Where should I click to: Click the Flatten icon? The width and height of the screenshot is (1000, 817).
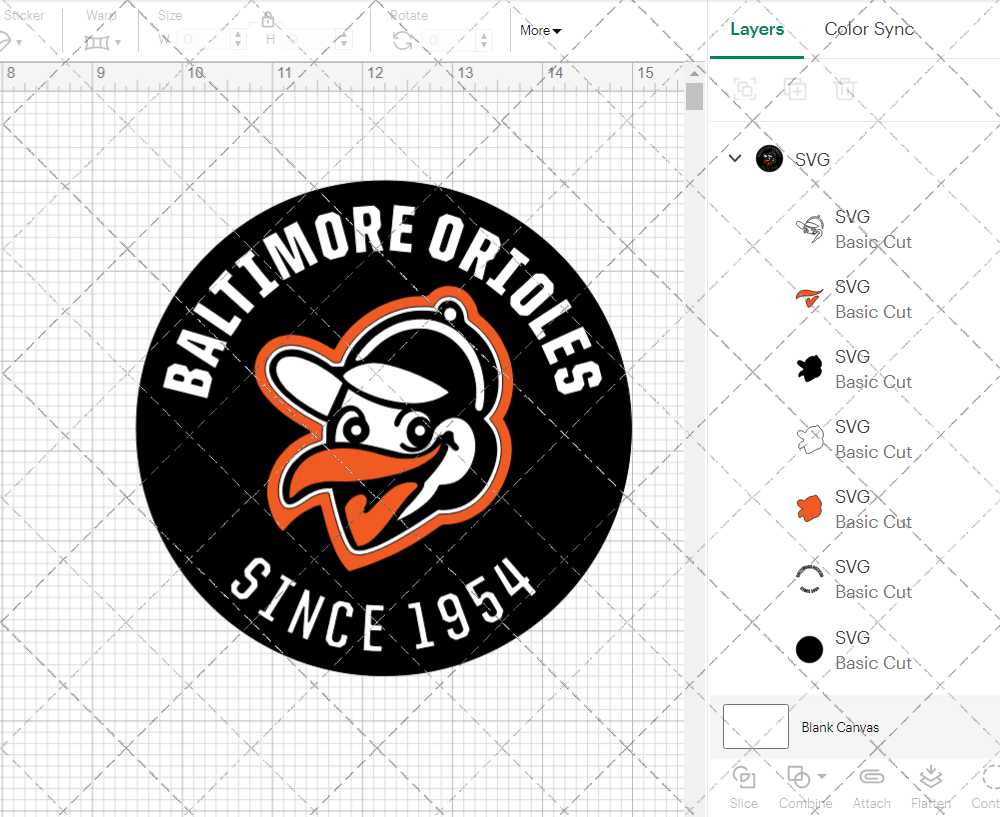(x=930, y=778)
